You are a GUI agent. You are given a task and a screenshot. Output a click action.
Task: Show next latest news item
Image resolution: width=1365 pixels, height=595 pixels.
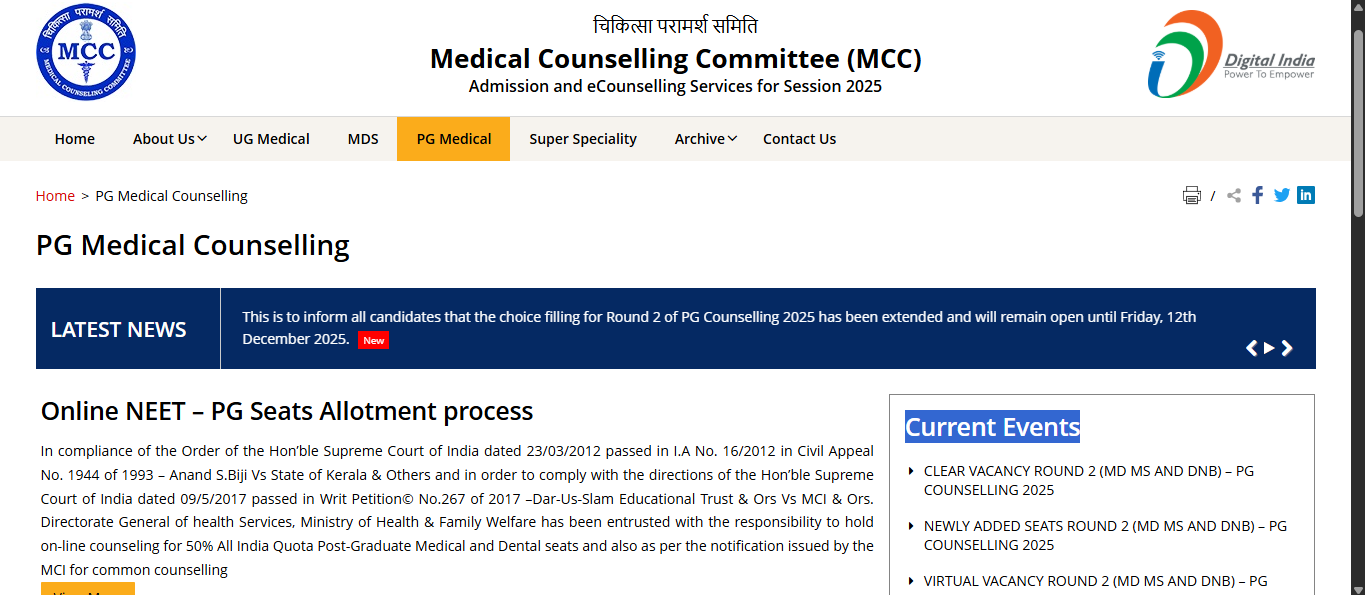tap(1287, 348)
